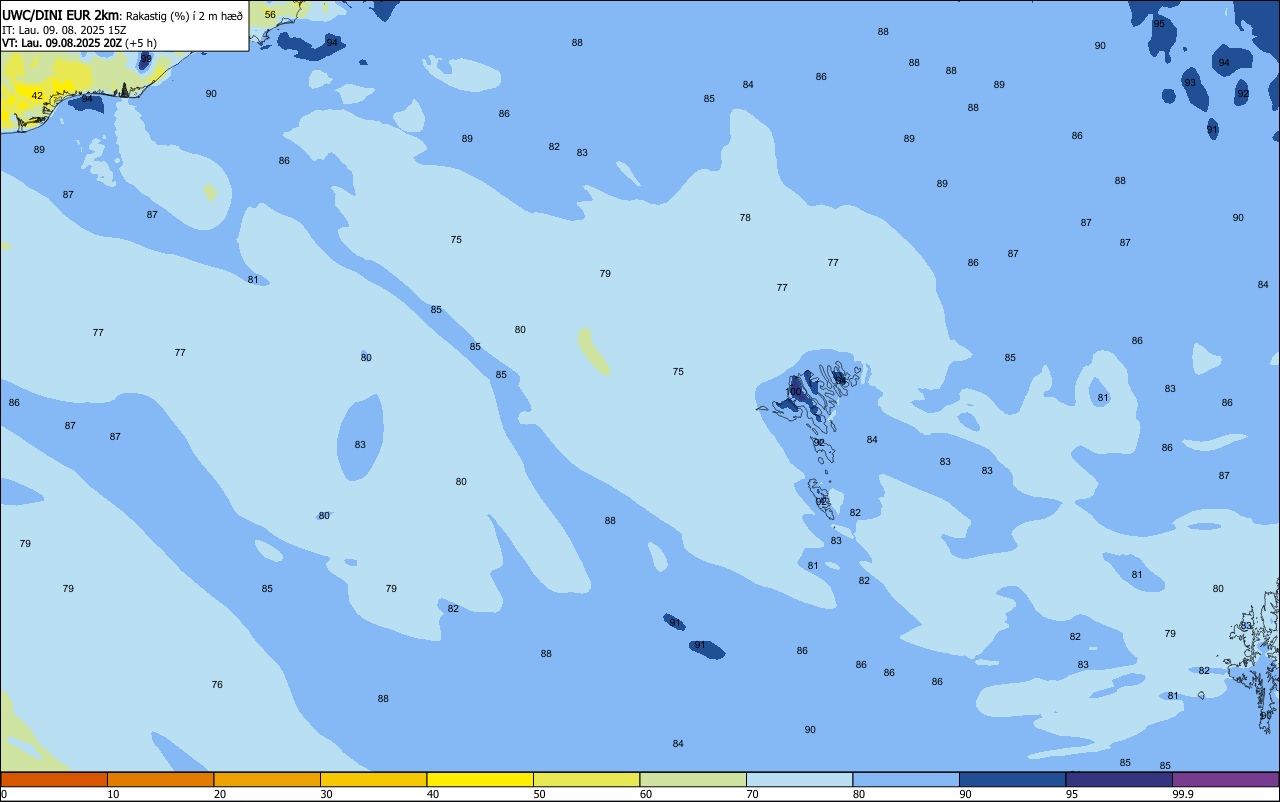Click the legend tick label 0
This screenshot has height=802, width=1280.
tap(4, 794)
